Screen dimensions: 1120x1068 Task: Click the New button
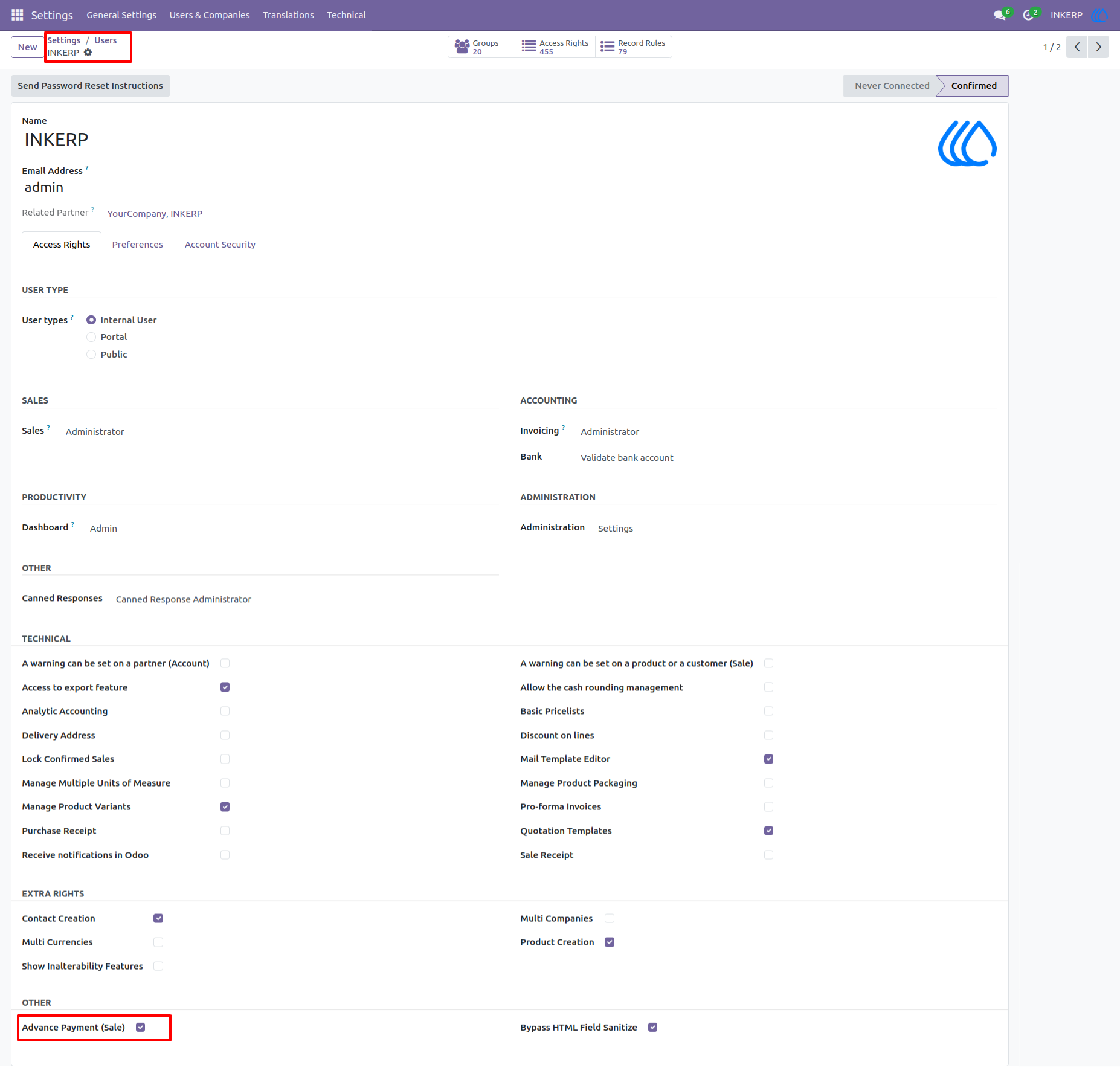[x=27, y=47]
